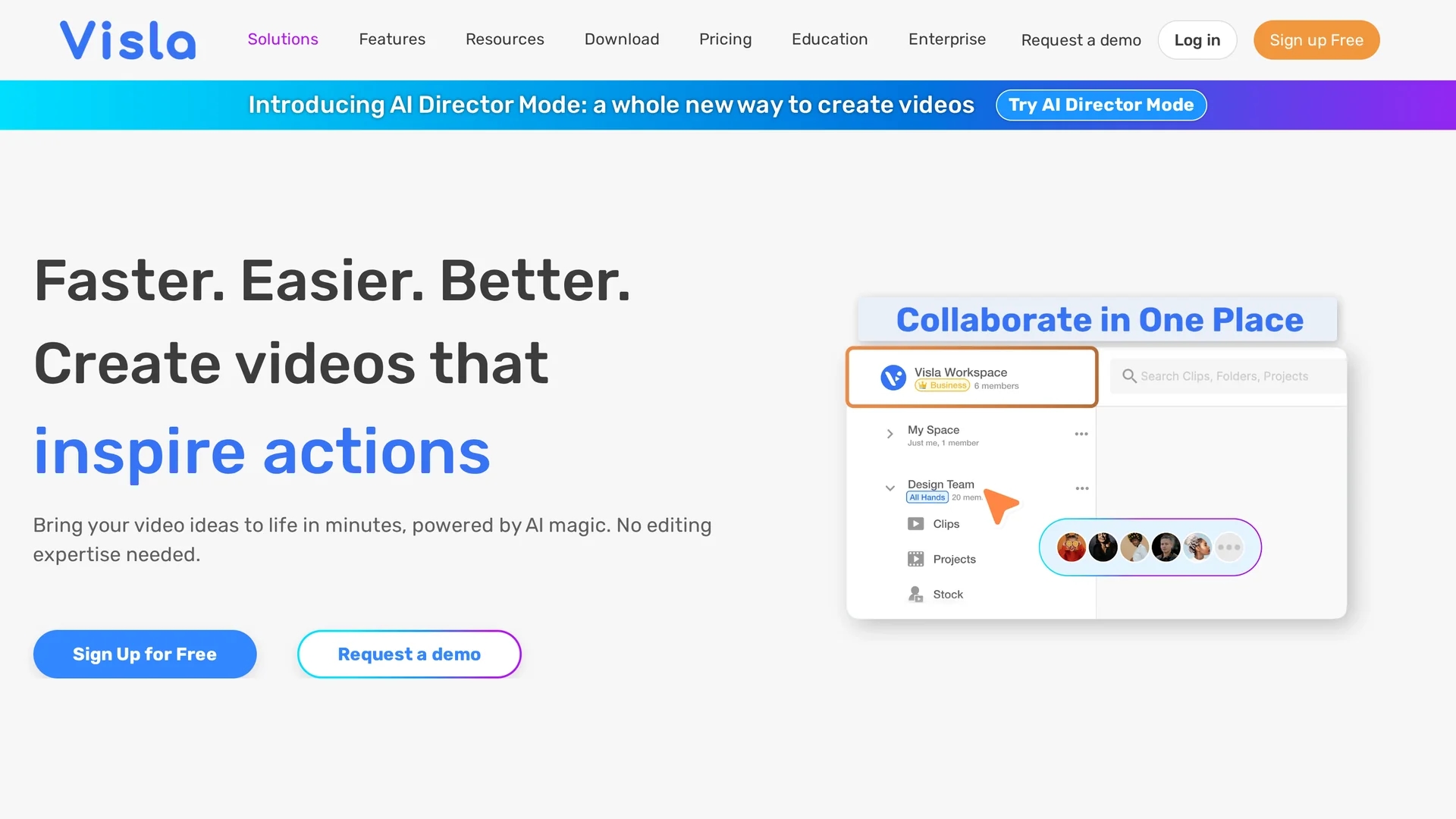Click the inspire actions headline text
Screen dimensions: 1456x819
click(262, 452)
